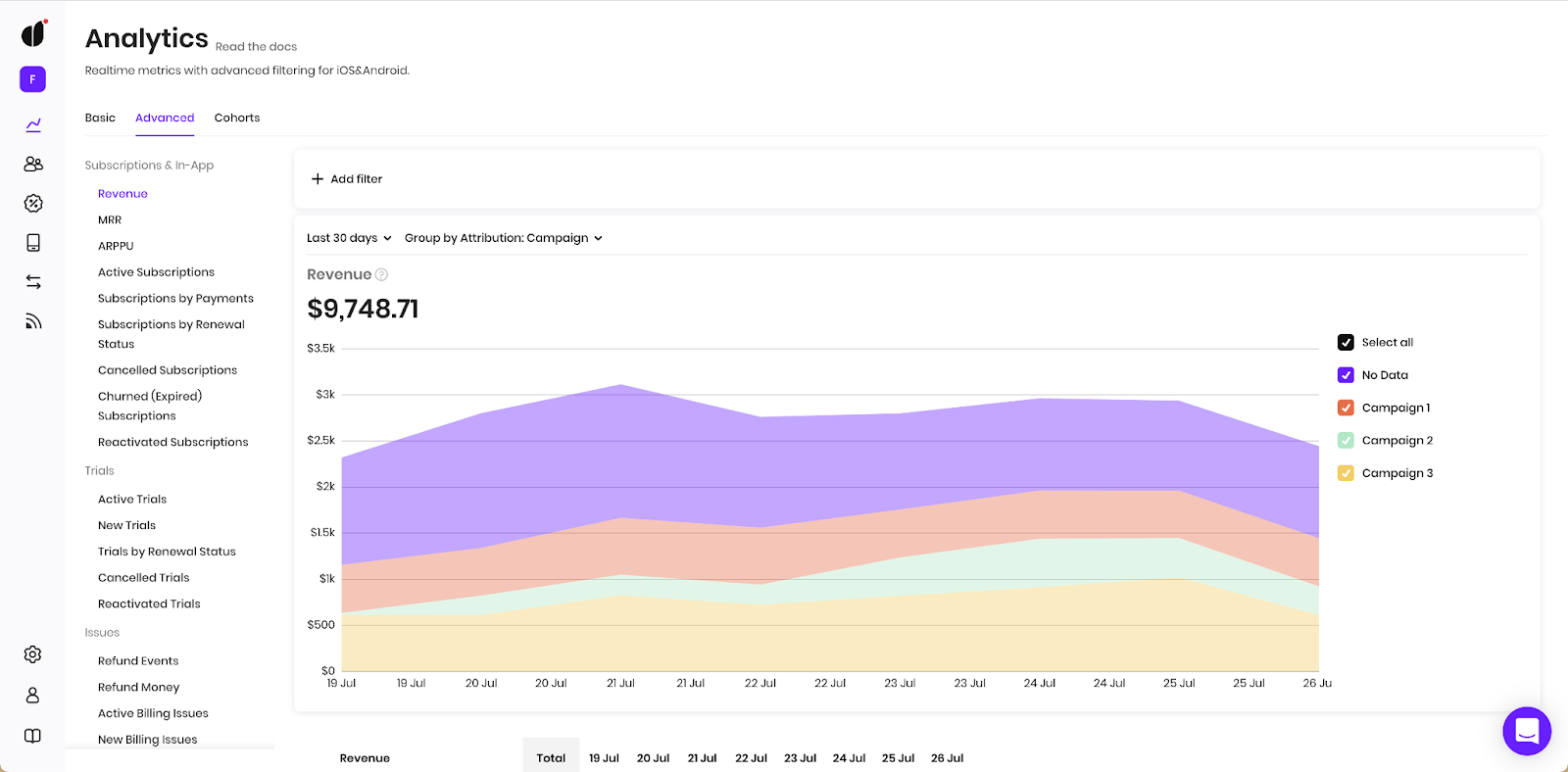Select MRR in the metrics list

(x=110, y=220)
